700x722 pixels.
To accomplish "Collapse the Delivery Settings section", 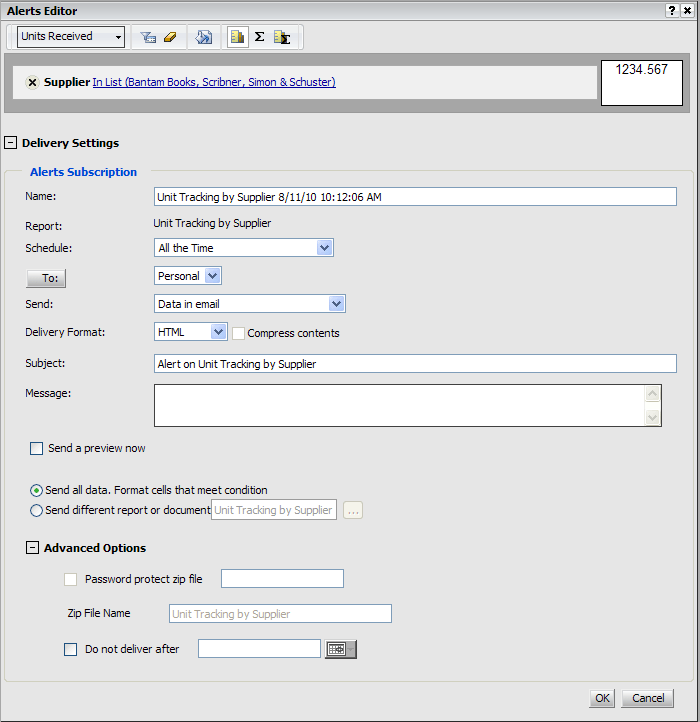I will pyautogui.click(x=11, y=143).
